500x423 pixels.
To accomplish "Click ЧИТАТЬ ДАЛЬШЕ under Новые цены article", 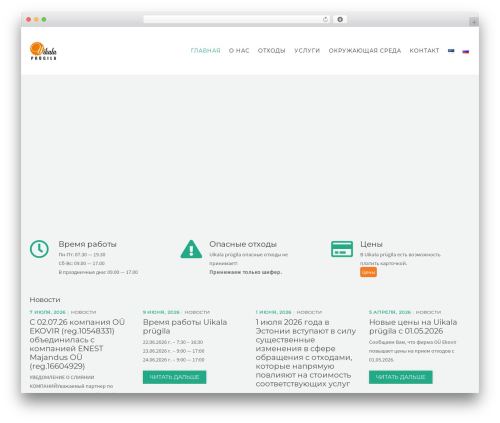I will [x=401, y=377].
